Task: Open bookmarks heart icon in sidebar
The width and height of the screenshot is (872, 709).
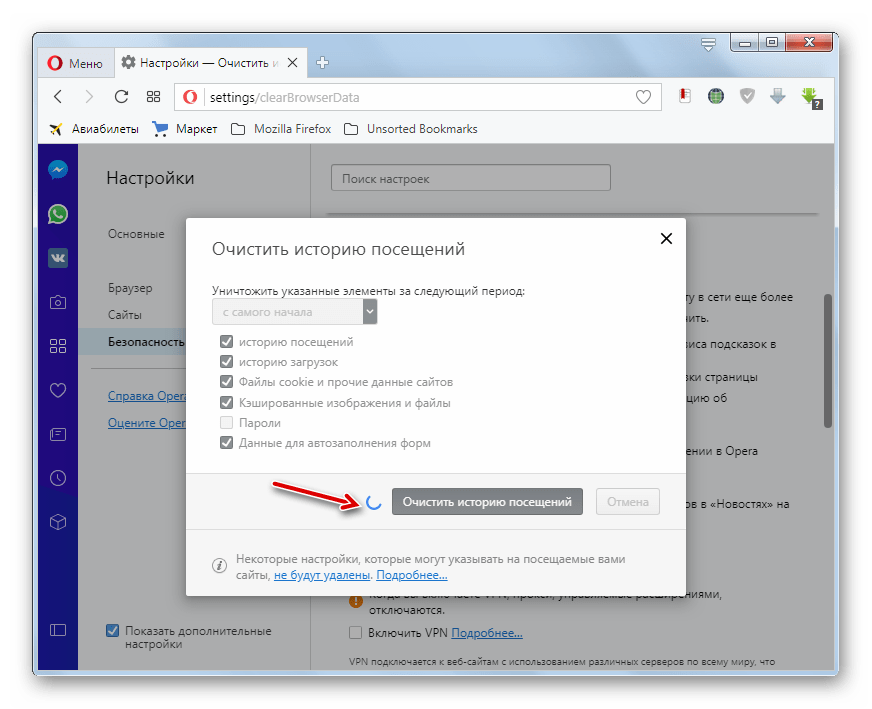Action: click(58, 390)
